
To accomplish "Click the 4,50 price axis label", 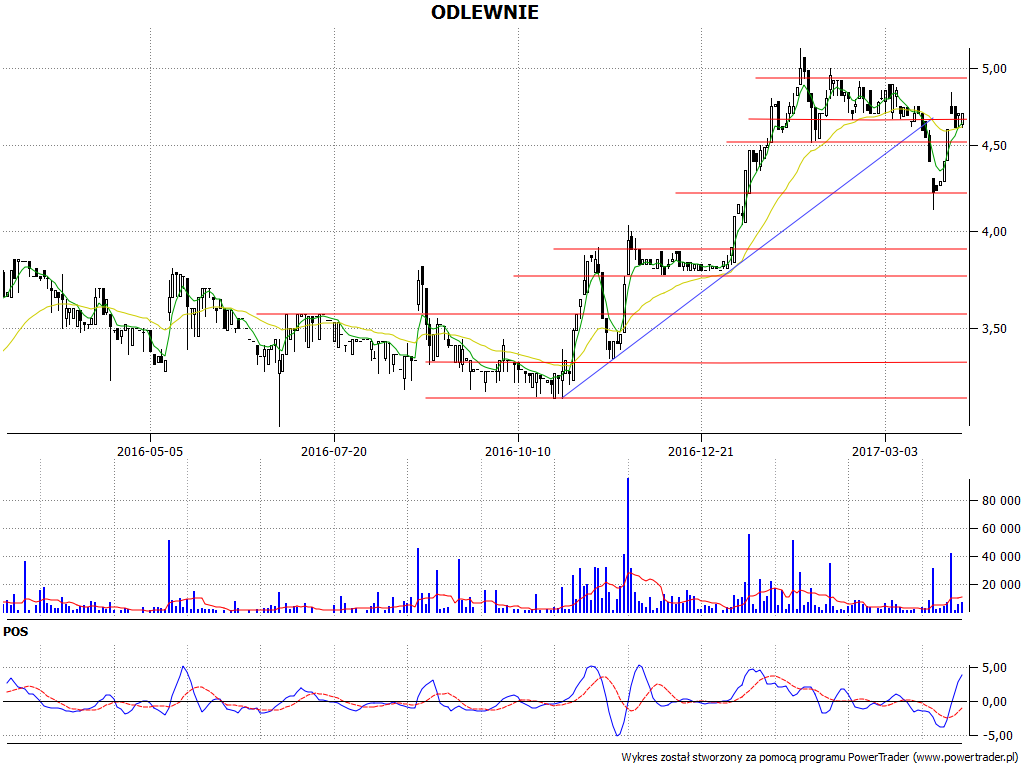I will pyautogui.click(x=993, y=146).
